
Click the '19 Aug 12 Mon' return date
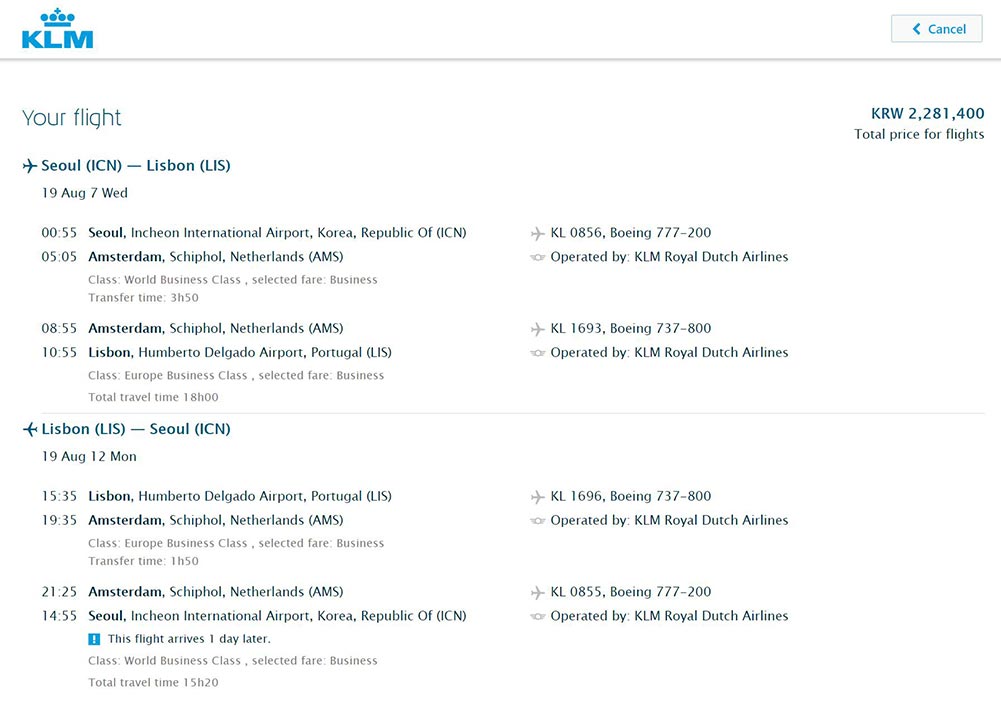[89, 456]
